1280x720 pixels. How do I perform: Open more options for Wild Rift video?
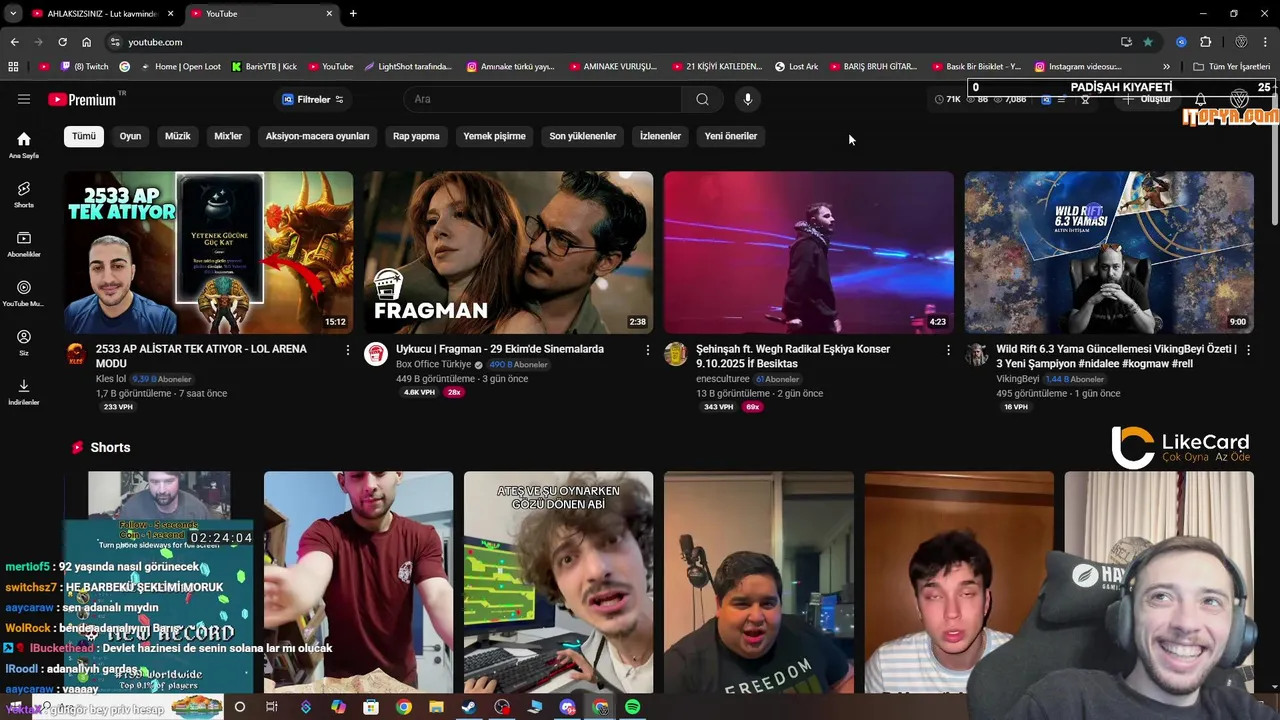(x=1248, y=350)
